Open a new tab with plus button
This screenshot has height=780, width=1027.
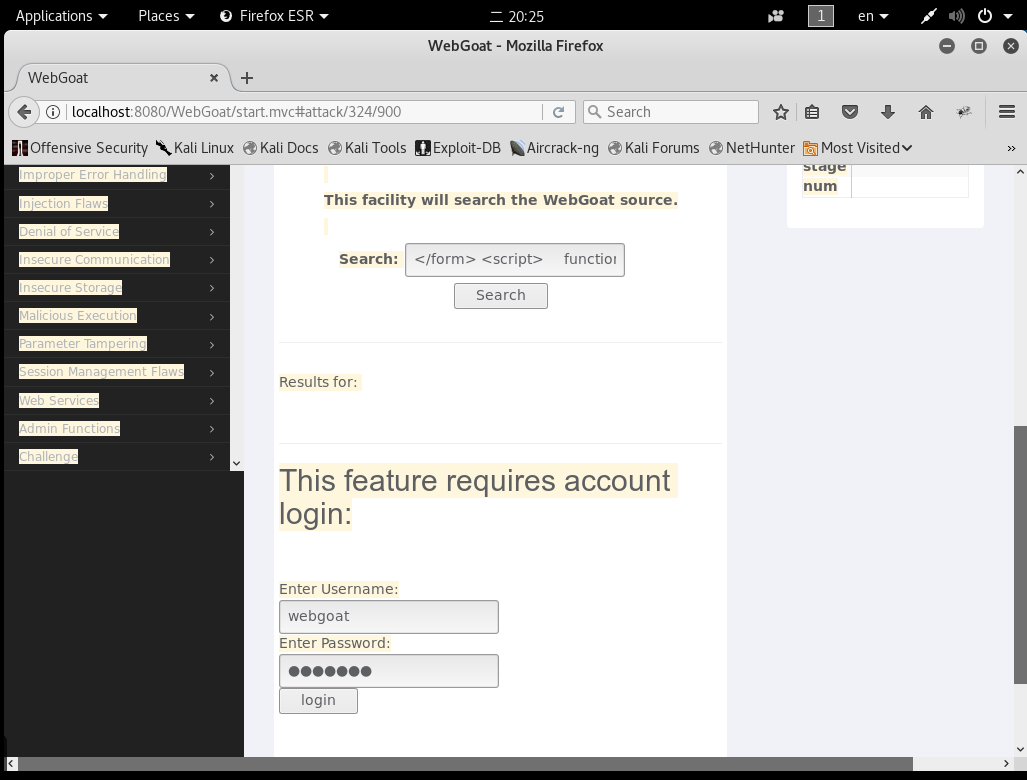pyautogui.click(x=247, y=78)
